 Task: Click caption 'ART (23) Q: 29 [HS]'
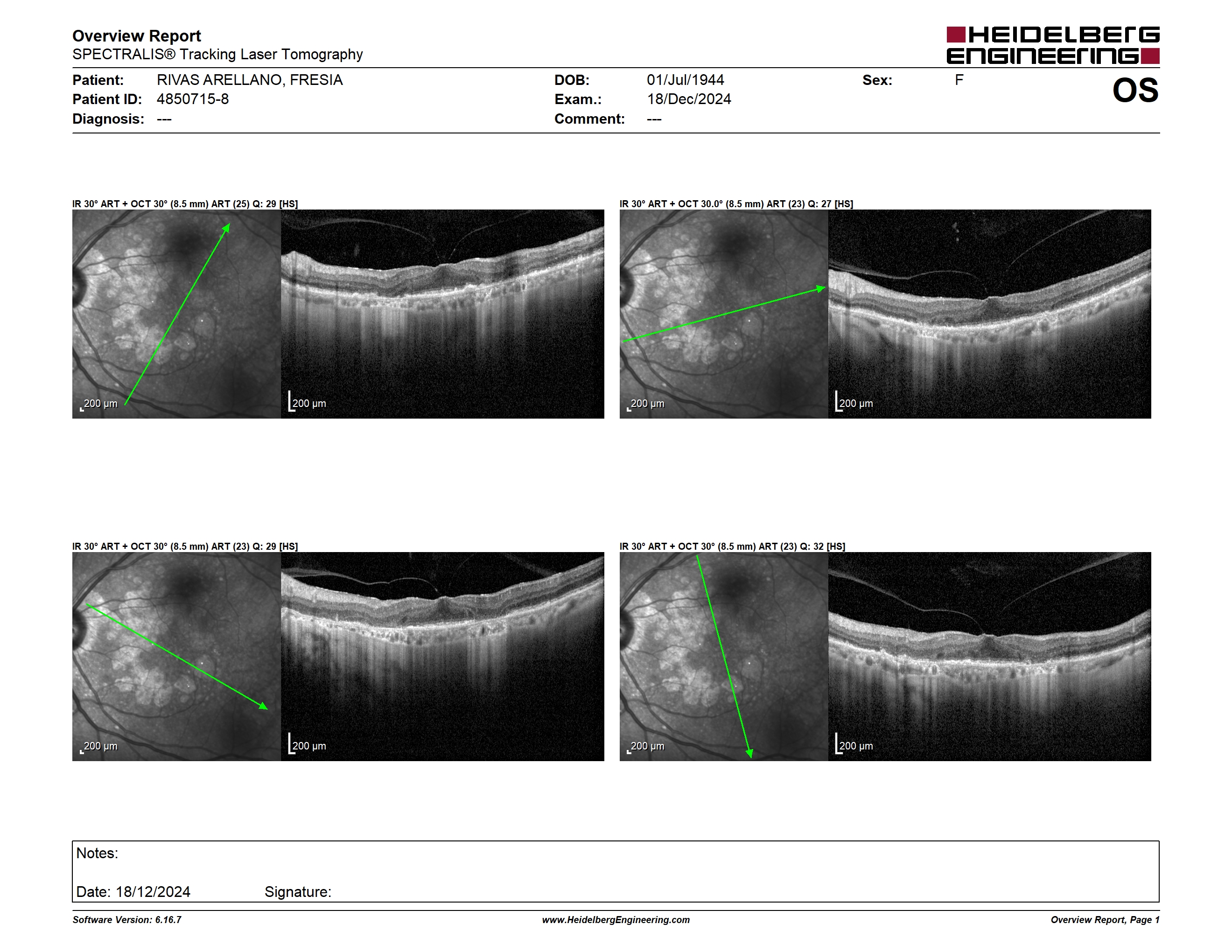[185, 546]
